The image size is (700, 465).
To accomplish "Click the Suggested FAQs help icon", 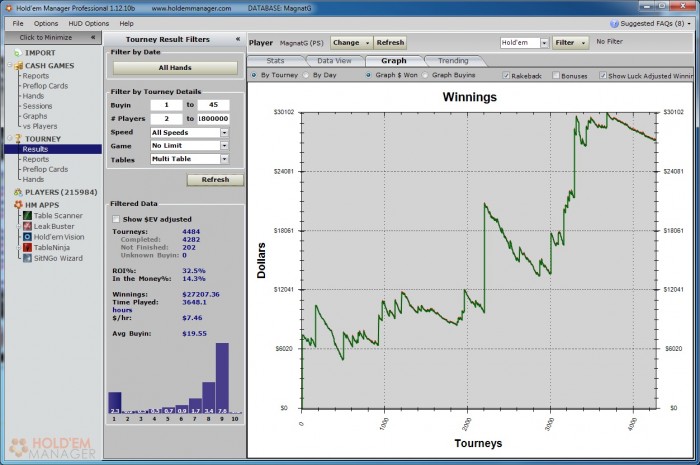I will (x=614, y=24).
